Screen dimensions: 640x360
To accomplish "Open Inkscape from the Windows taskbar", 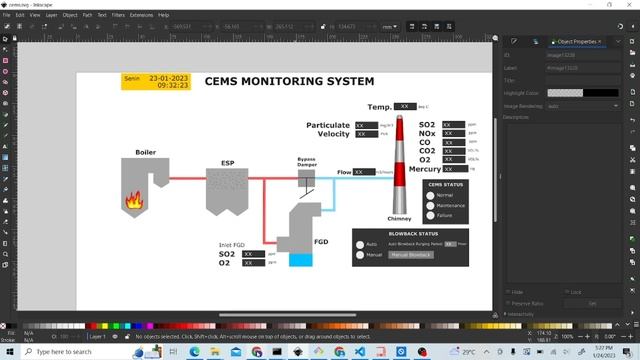I will pos(298,351).
